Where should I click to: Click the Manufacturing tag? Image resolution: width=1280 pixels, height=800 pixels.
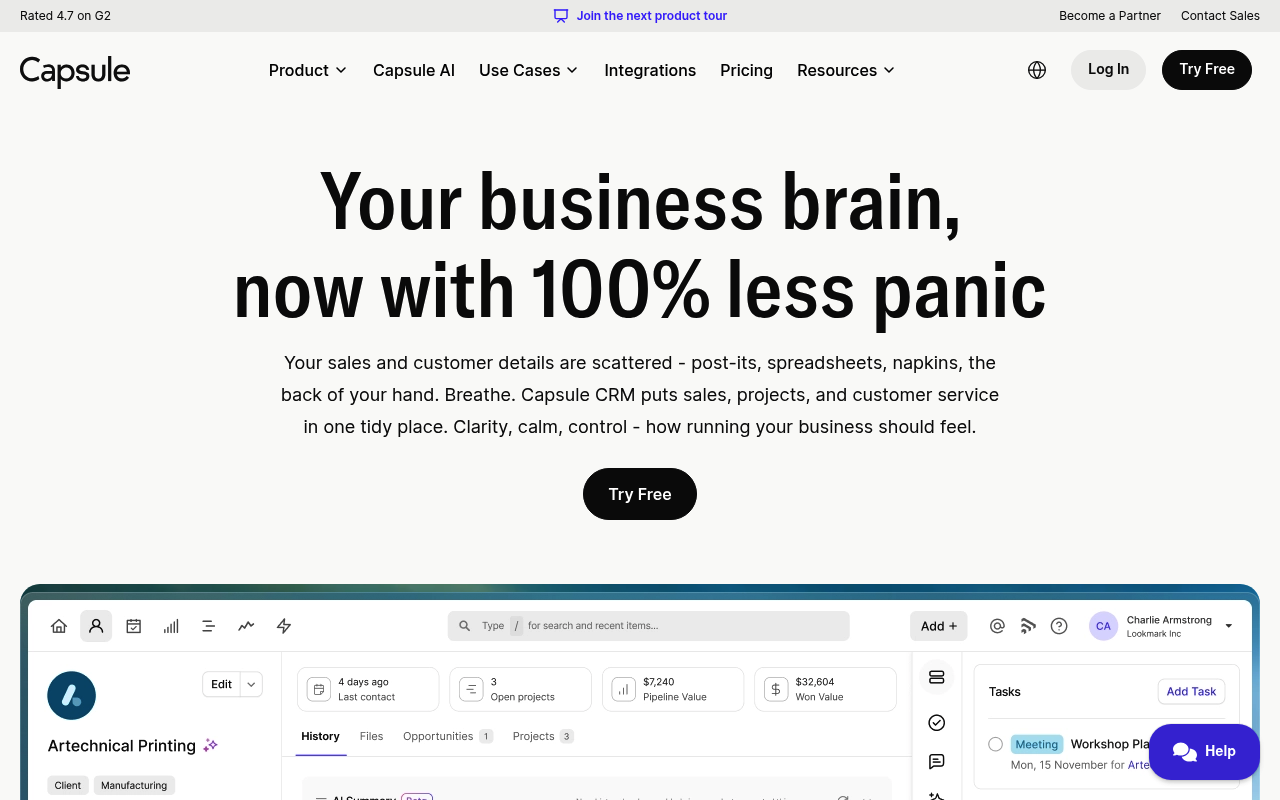134,785
